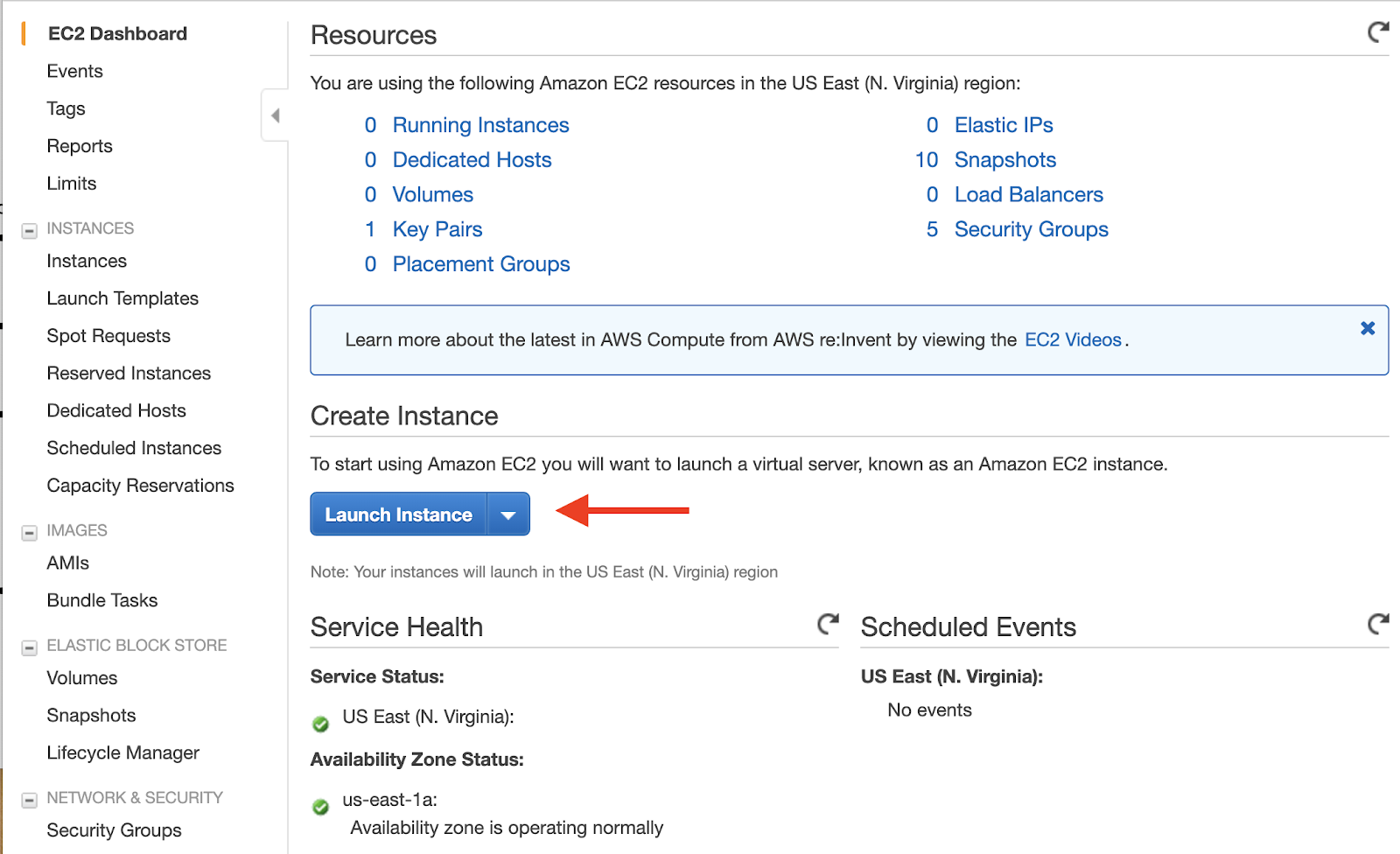Viewport: 1400px width, 854px height.
Task: Click the Launch Instance button
Action: (399, 514)
